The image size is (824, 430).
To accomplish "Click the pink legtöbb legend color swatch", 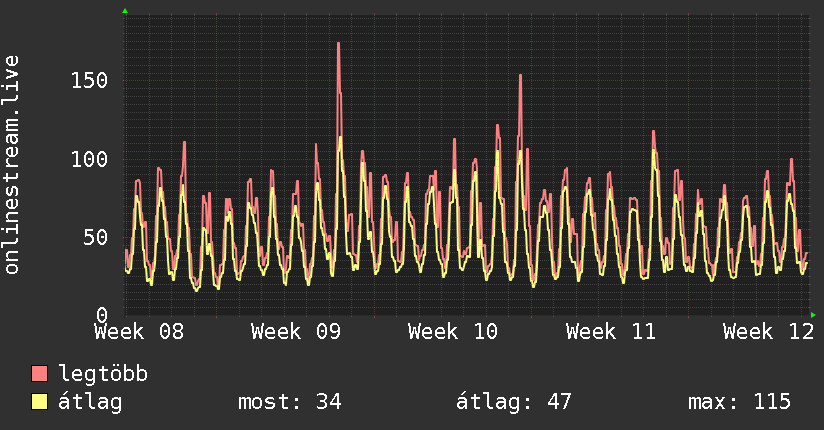I will (39, 374).
